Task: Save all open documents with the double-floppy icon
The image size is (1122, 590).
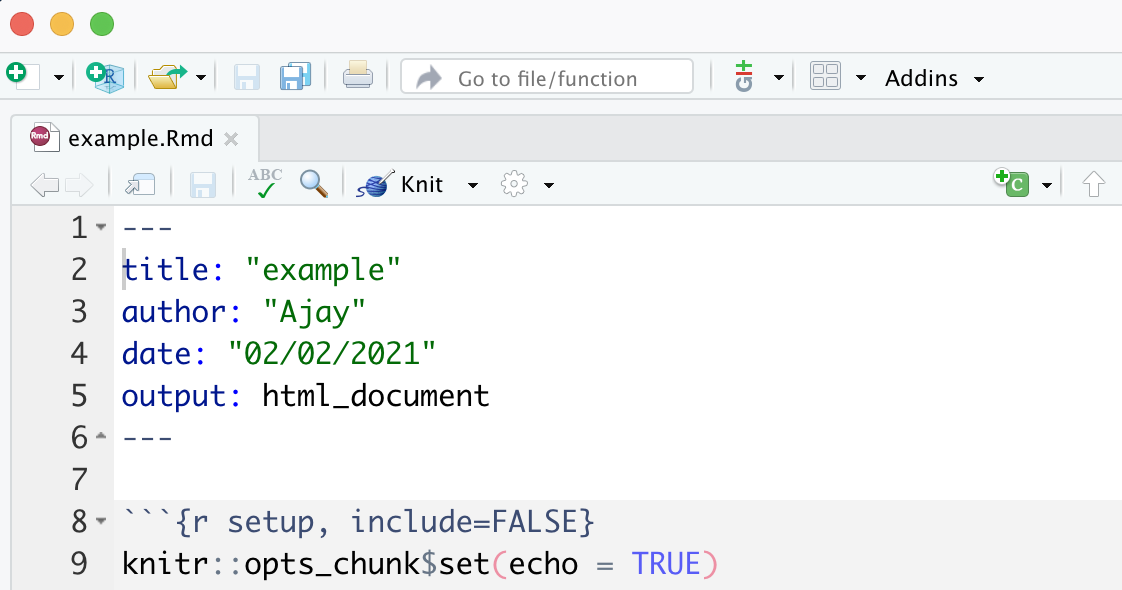Action: click(296, 77)
